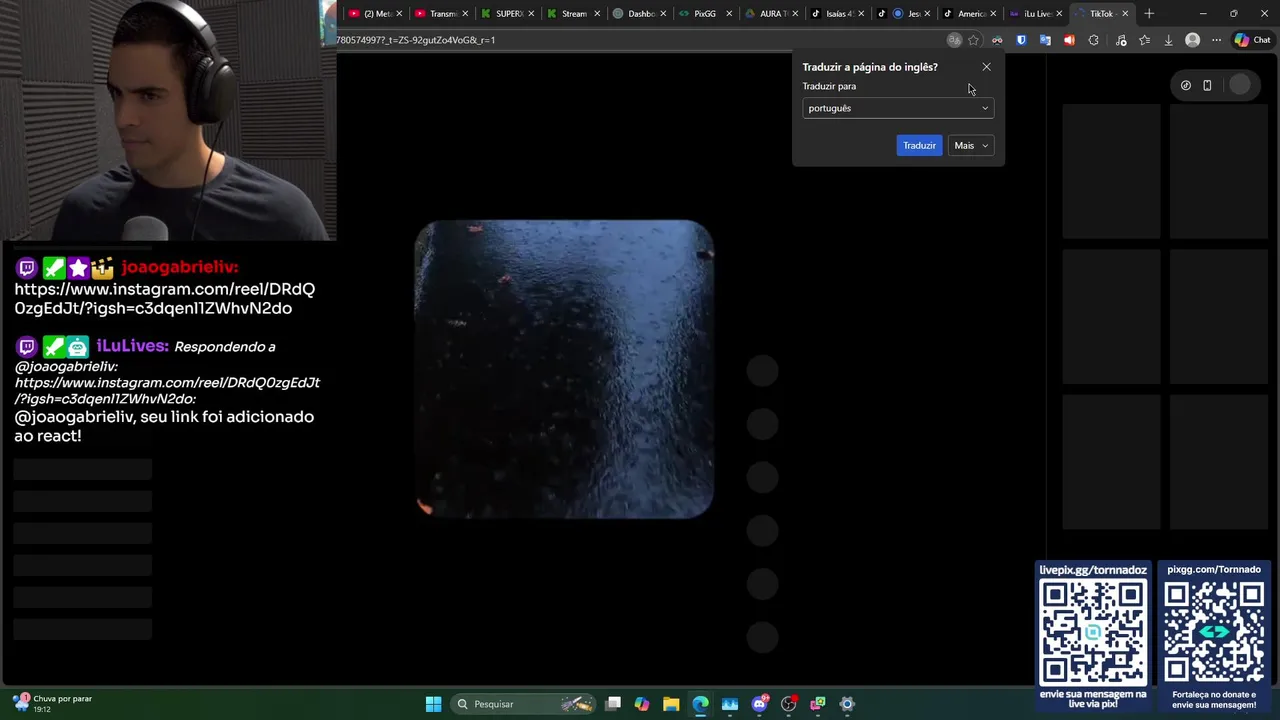Expand the Mais options dropdown
This screenshot has height=720, width=1280.
click(x=971, y=146)
